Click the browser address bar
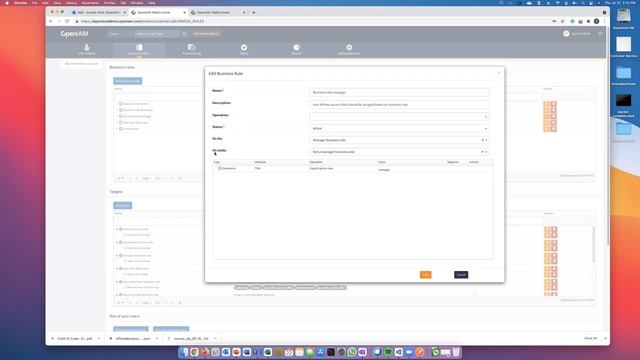This screenshot has height=360, width=640. click(310, 21)
